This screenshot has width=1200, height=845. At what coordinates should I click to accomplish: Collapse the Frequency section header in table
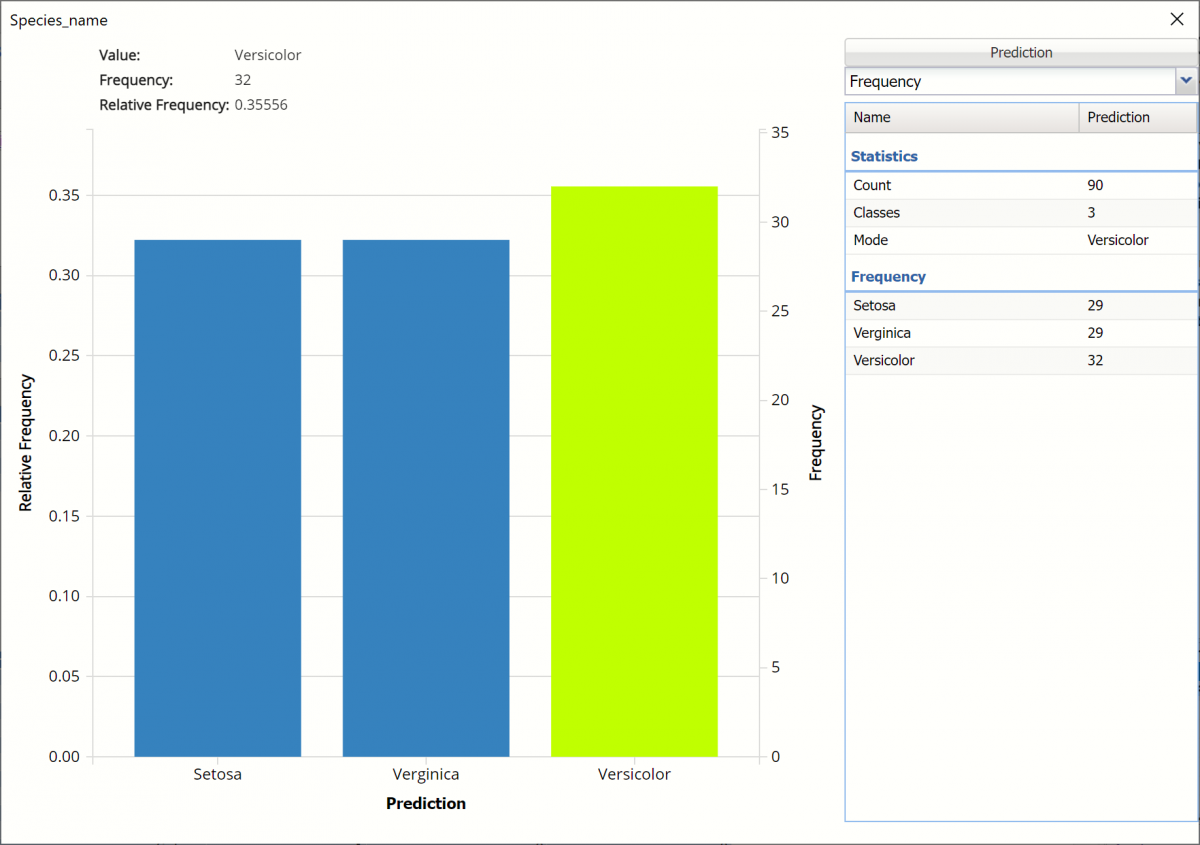[x=888, y=276]
